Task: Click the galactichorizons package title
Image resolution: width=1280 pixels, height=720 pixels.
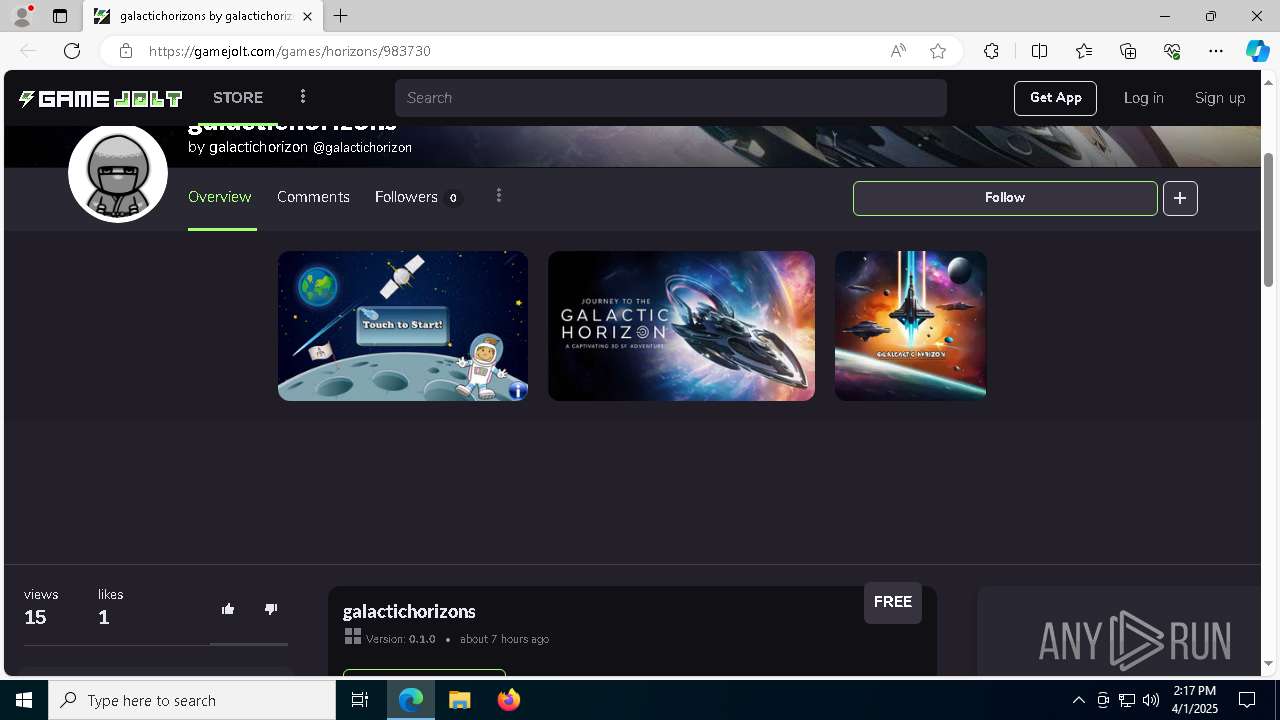Action: click(409, 611)
